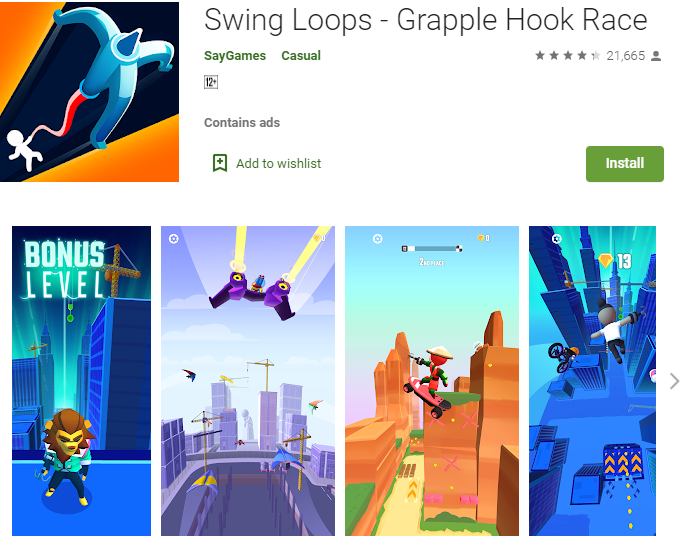Click the Swing Loops app icon
680x536 pixels.
[x=89, y=92]
